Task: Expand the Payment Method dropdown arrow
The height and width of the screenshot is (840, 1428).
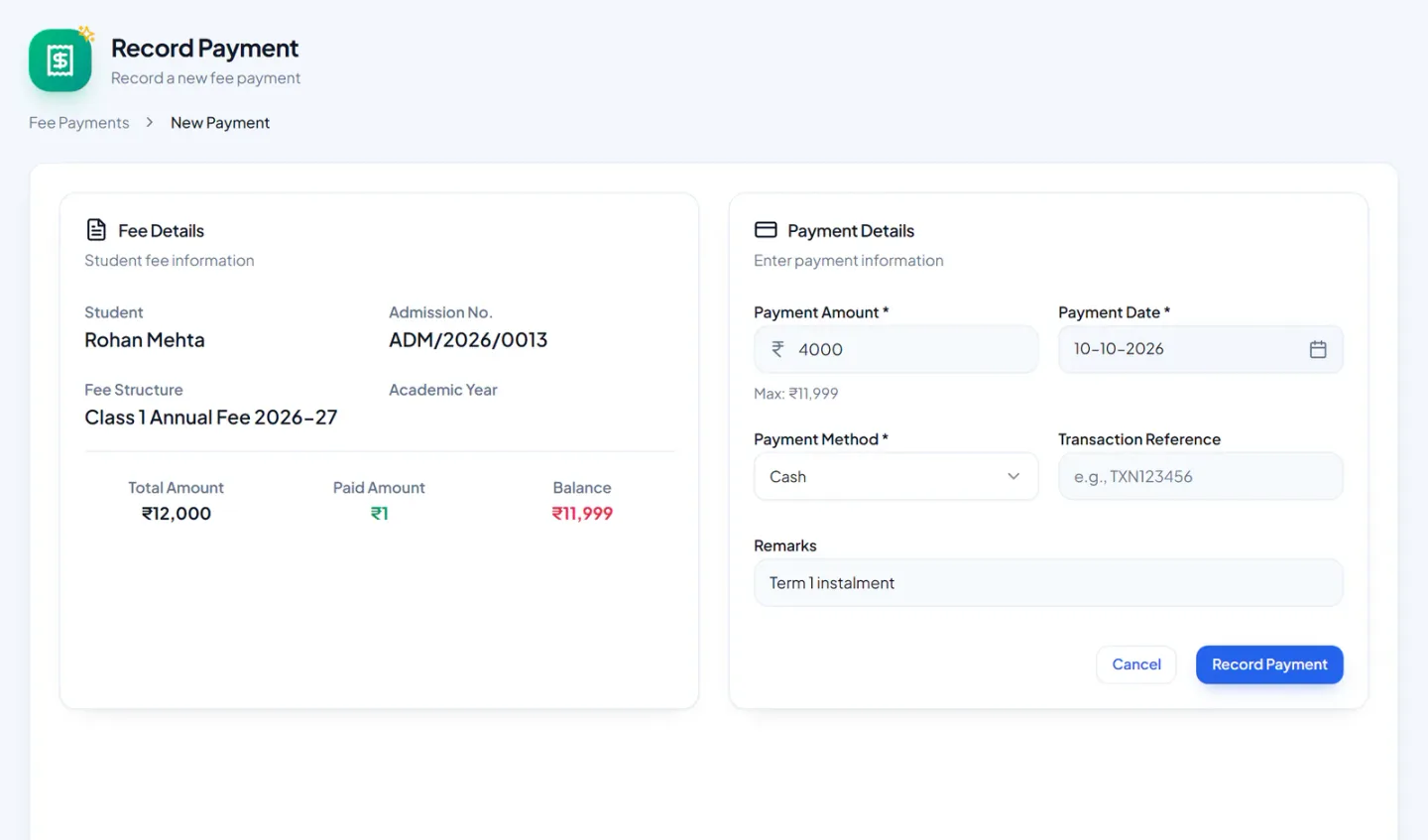Action: tap(1013, 476)
